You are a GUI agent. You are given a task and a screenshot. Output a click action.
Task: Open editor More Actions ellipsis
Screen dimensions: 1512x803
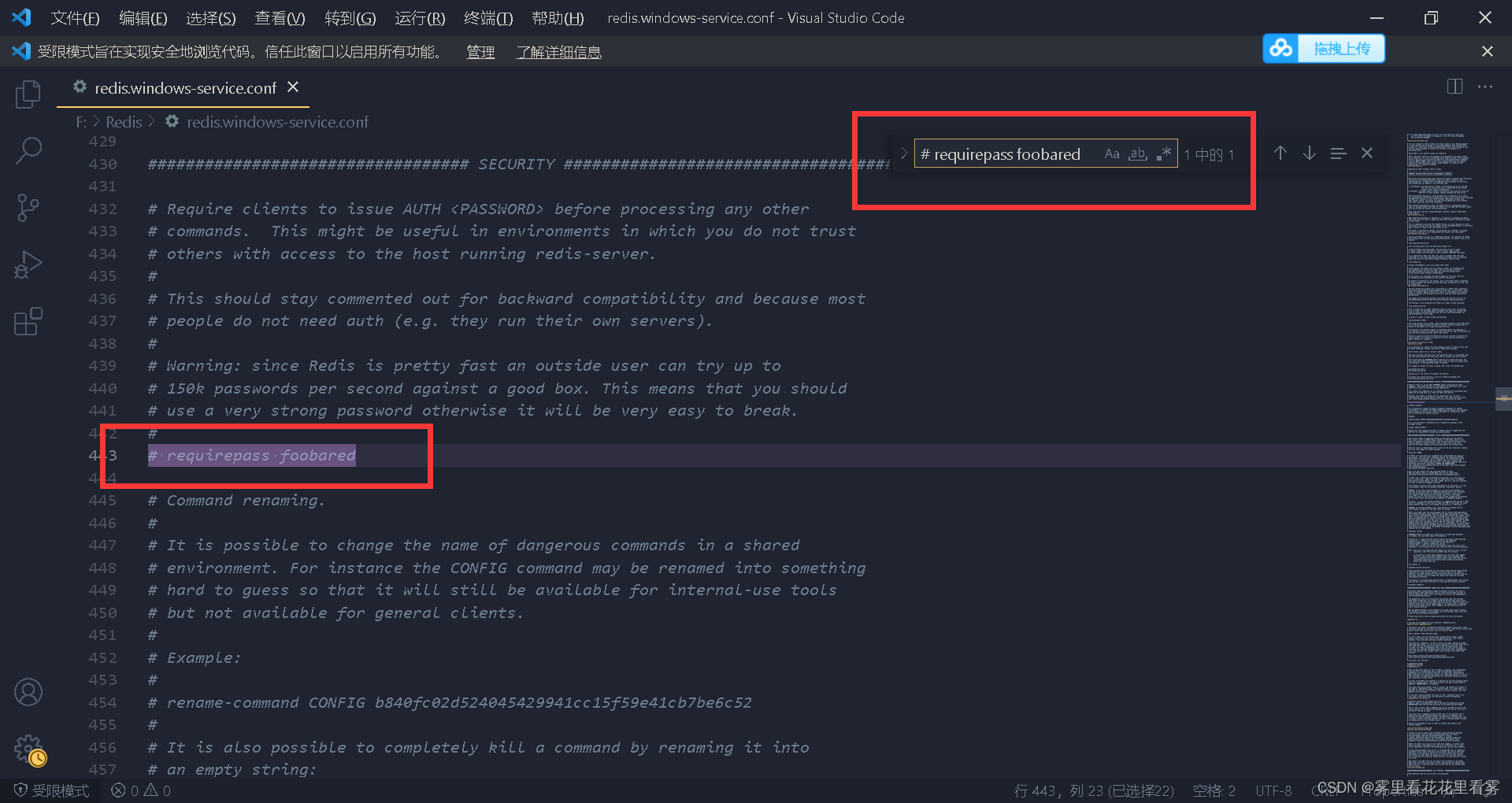pyautogui.click(x=1485, y=87)
